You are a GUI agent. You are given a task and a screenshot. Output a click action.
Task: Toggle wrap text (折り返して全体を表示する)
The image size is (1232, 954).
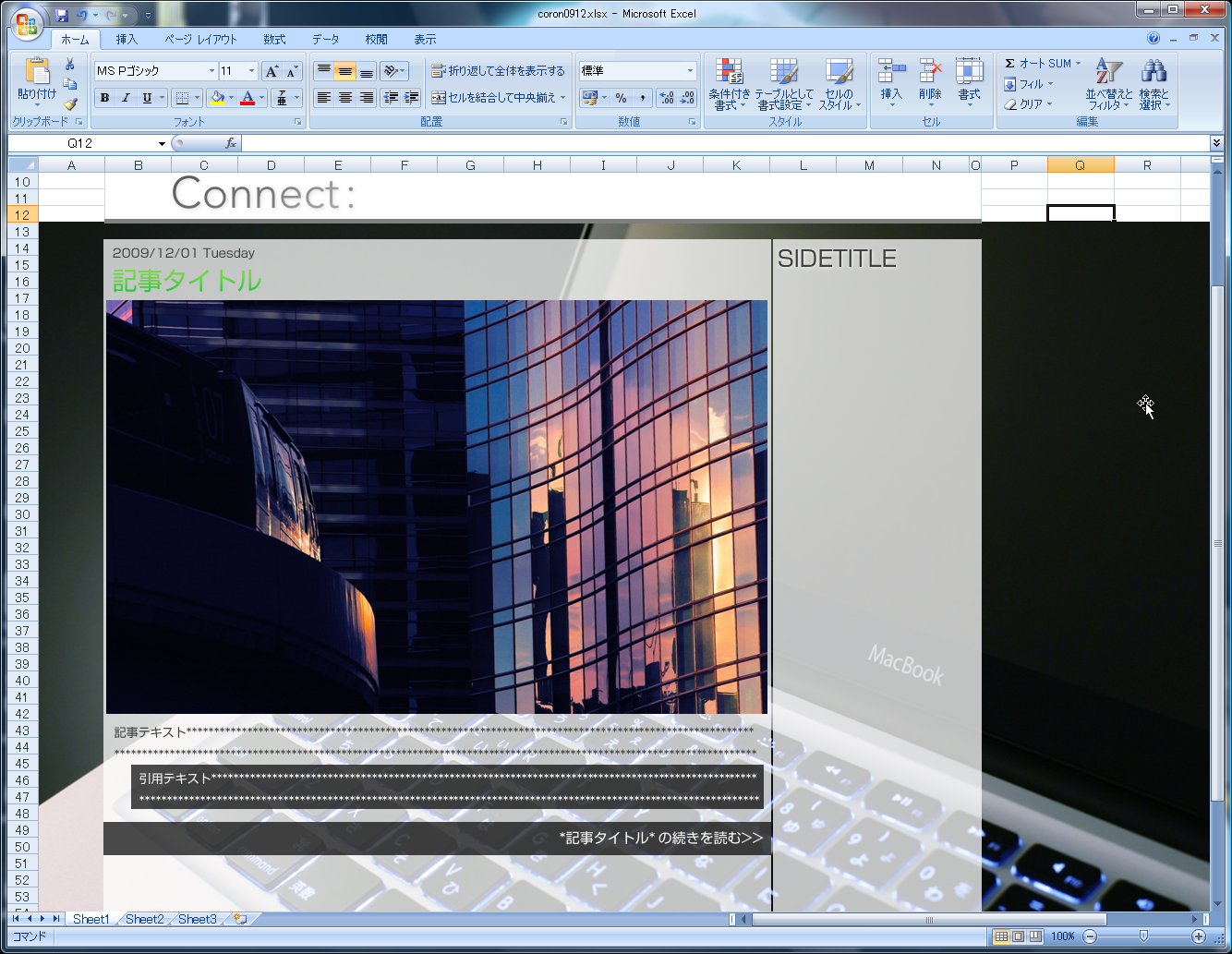pyautogui.click(x=498, y=71)
